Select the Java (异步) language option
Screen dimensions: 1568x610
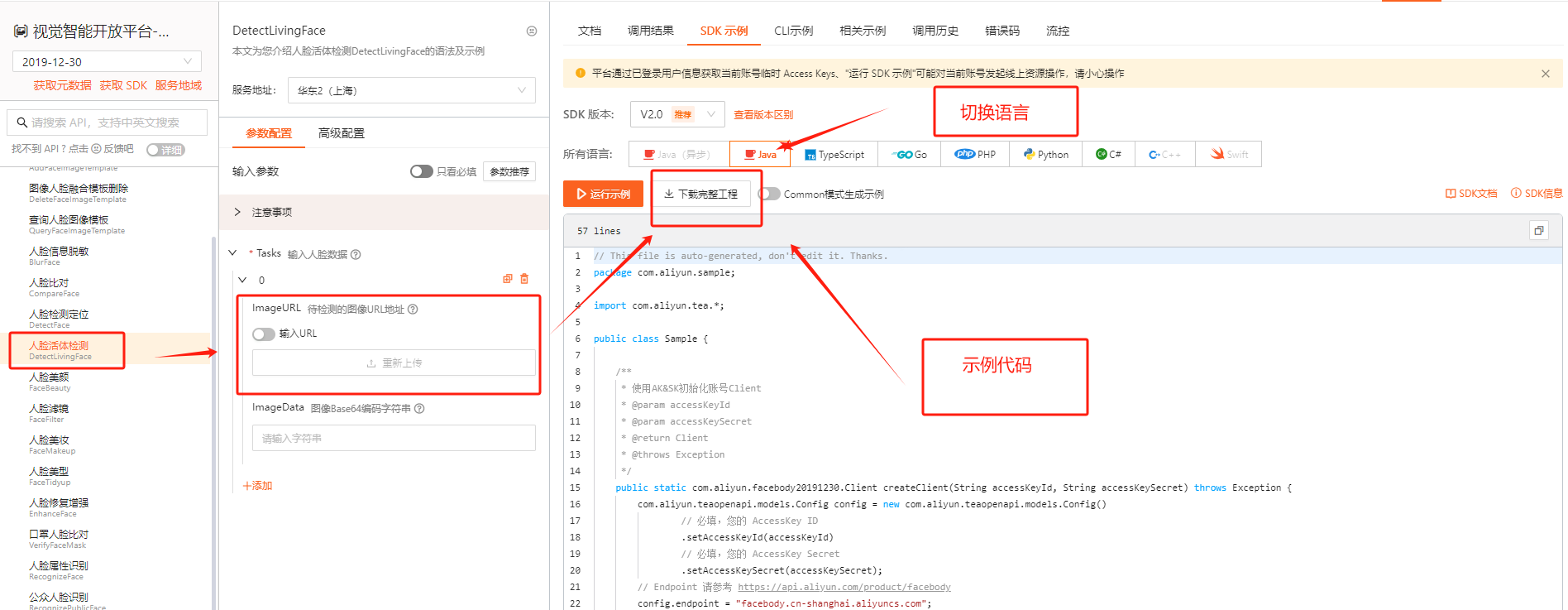(x=678, y=154)
